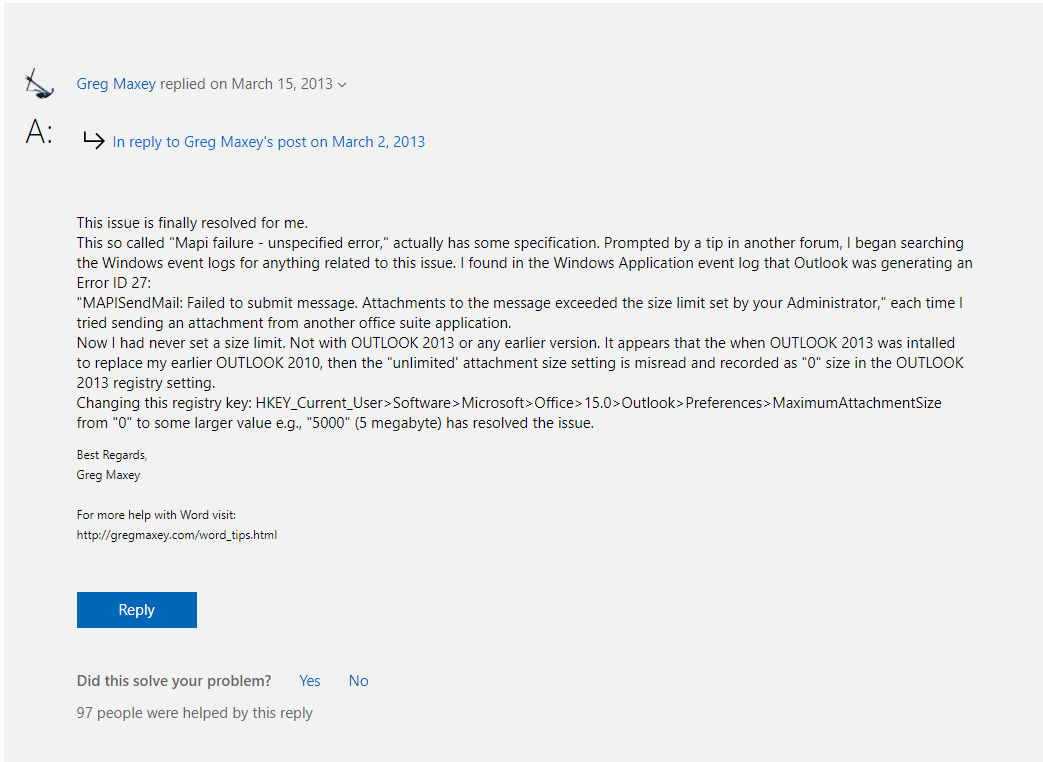The image size is (1043, 762).
Task: Click the 'Error ID 27:' text
Action: click(113, 283)
